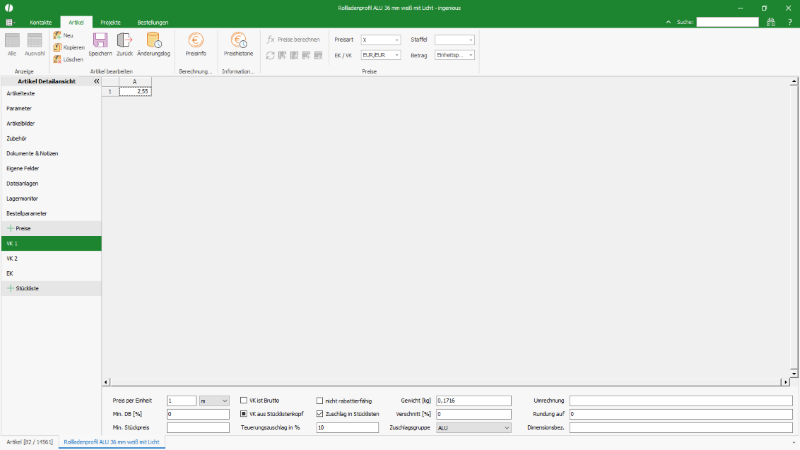Select column header A in grid
Image resolution: width=800 pixels, height=450 pixels.
click(135, 82)
